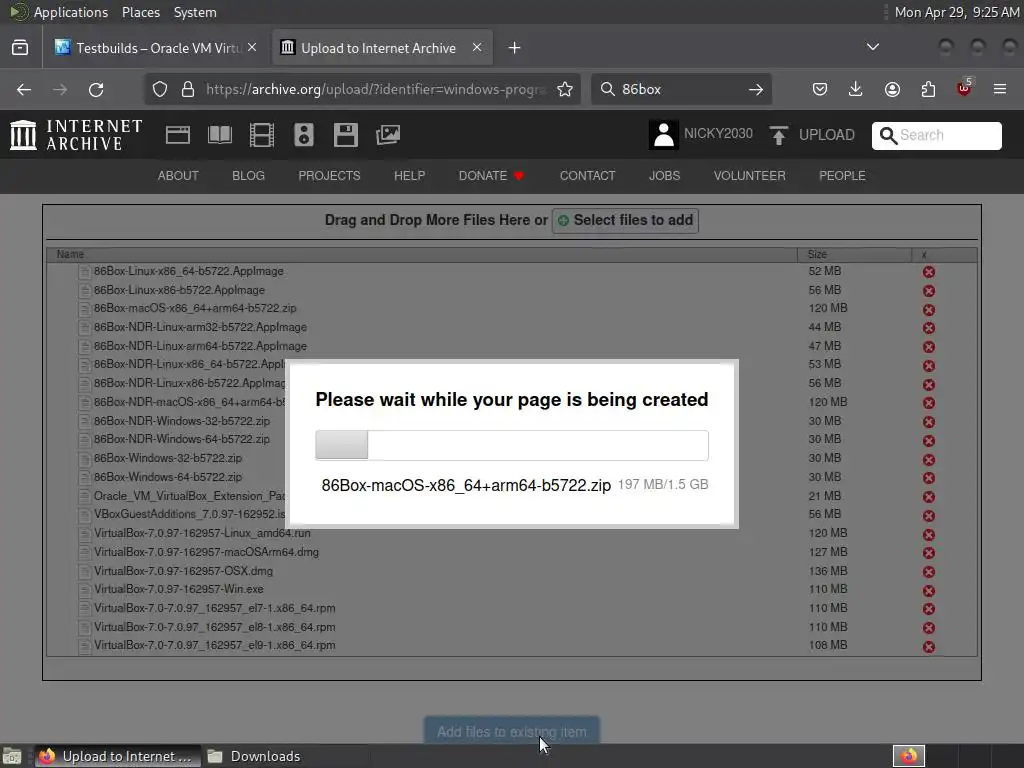Viewport: 1024px width, 768px height.
Task: Open the PROJECTS menu link
Action: click(329, 176)
